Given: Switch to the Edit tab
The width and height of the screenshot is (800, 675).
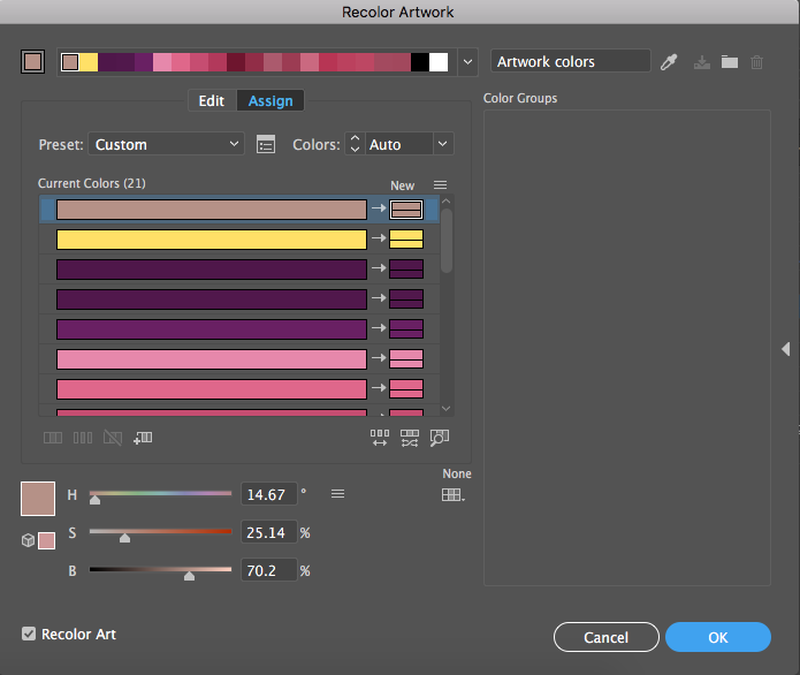Looking at the screenshot, I should (x=211, y=101).
